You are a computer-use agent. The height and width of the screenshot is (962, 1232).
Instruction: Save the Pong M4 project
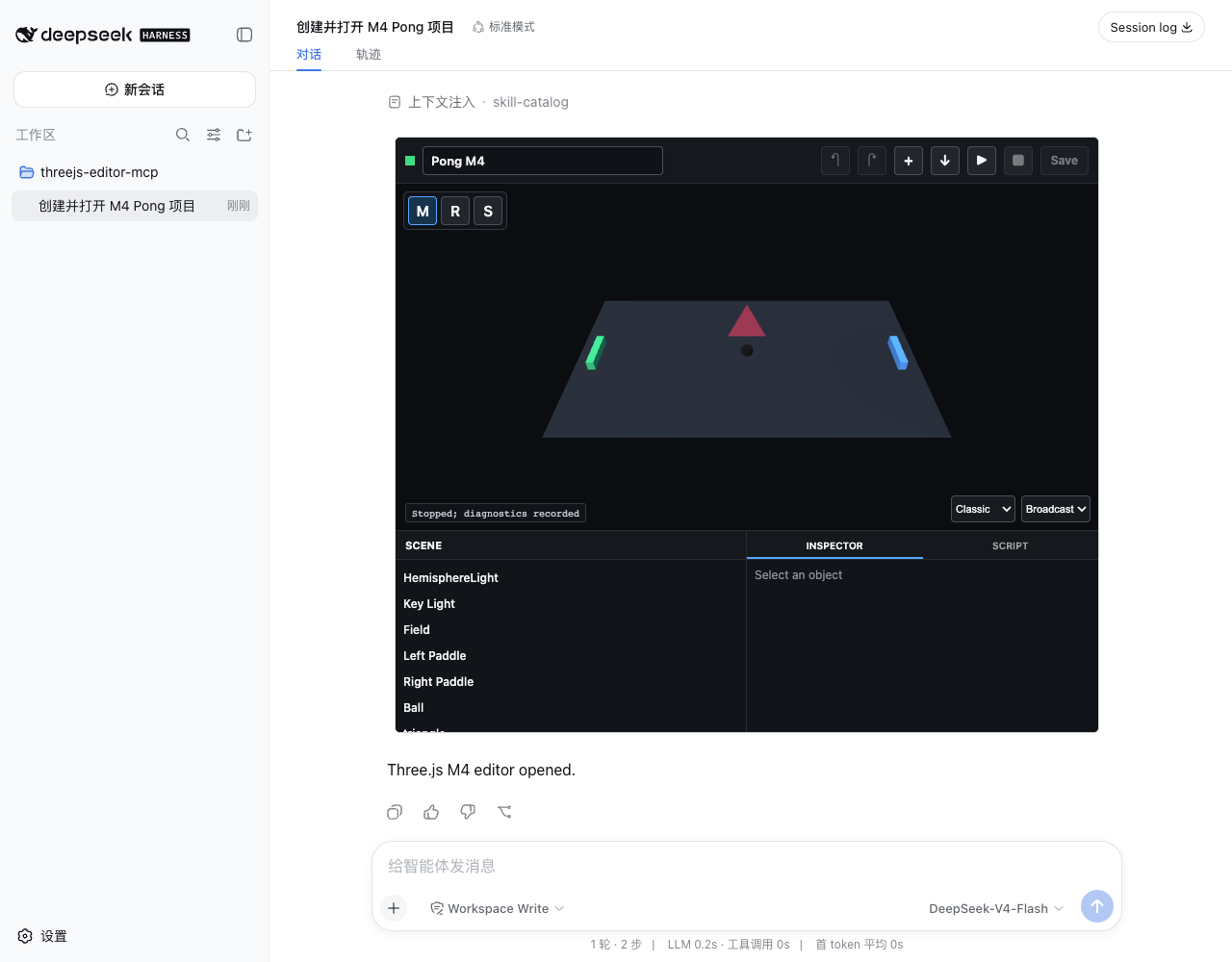click(x=1065, y=161)
